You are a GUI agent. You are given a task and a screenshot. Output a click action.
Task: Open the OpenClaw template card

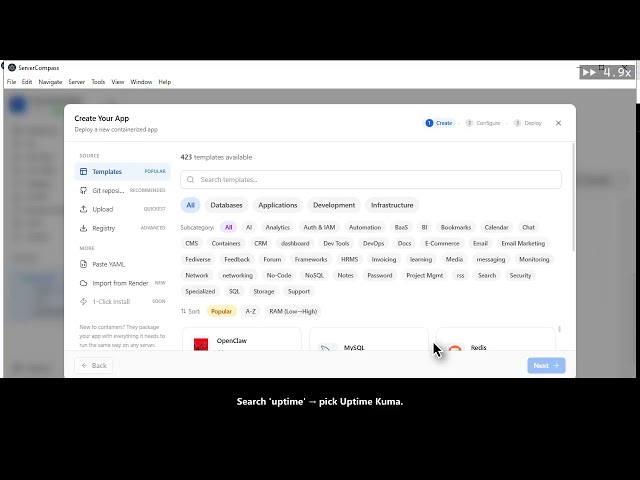pyautogui.click(x=242, y=339)
